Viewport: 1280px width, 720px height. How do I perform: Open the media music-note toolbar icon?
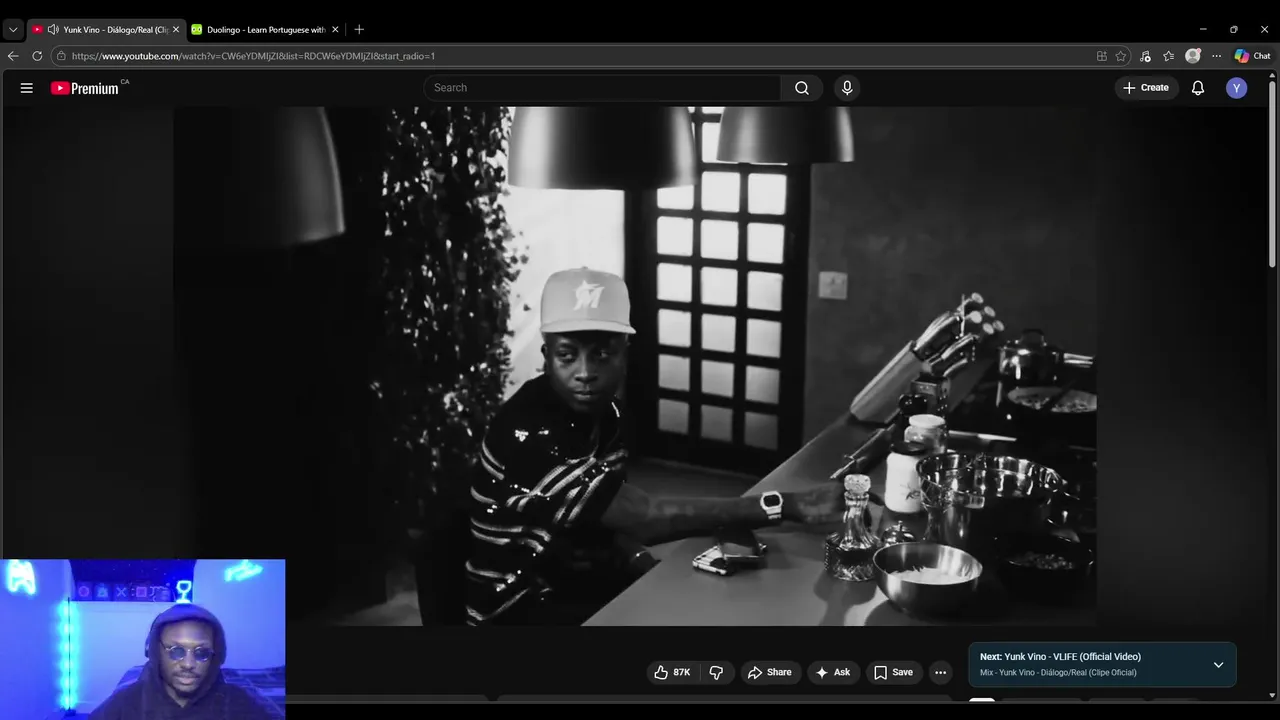pos(1145,56)
